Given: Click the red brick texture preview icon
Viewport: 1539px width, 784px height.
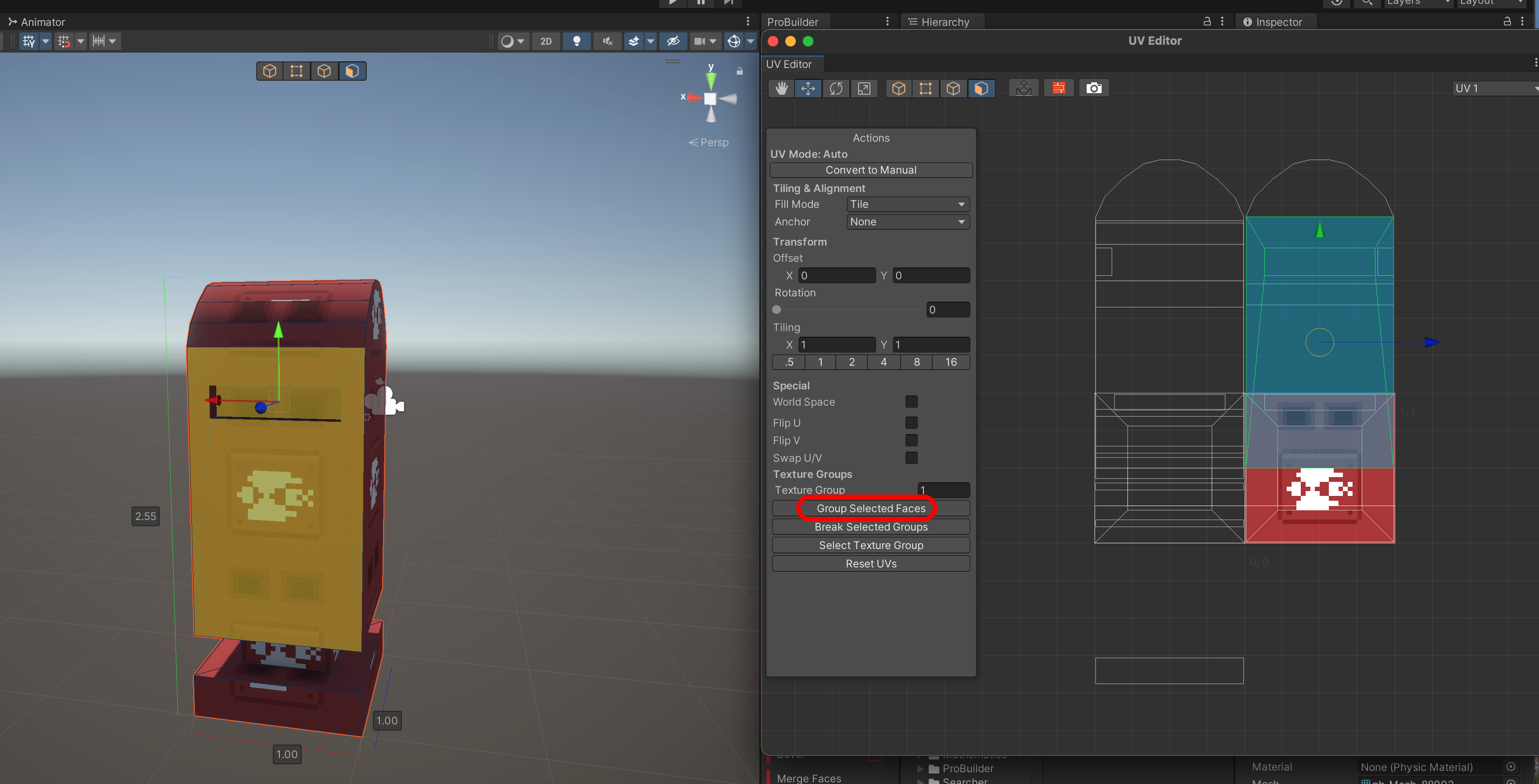Looking at the screenshot, I should [x=1058, y=89].
